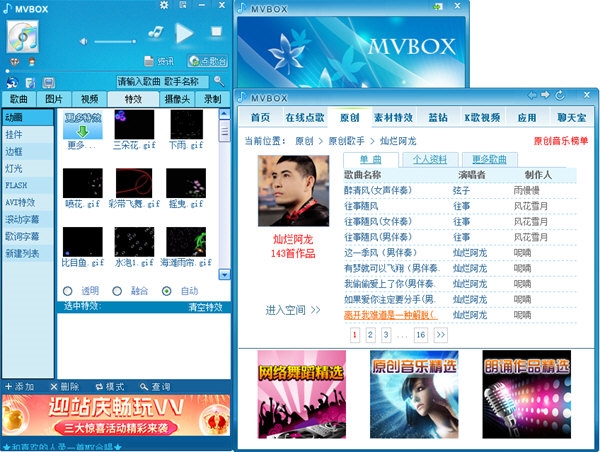The width and height of the screenshot is (600, 452).
Task: Select 挂件 in effects category list
Action: coord(28,135)
